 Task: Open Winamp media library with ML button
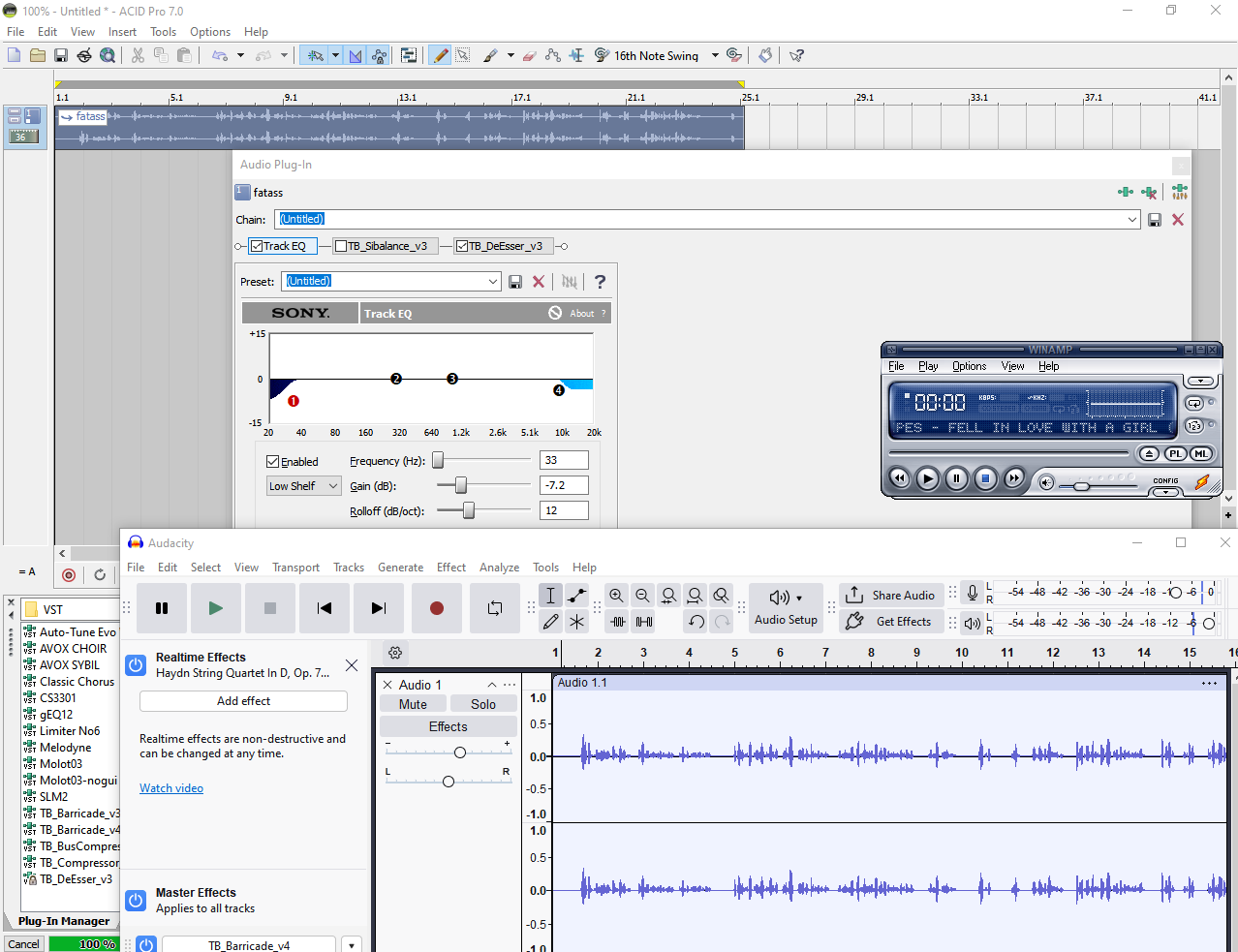(1201, 453)
